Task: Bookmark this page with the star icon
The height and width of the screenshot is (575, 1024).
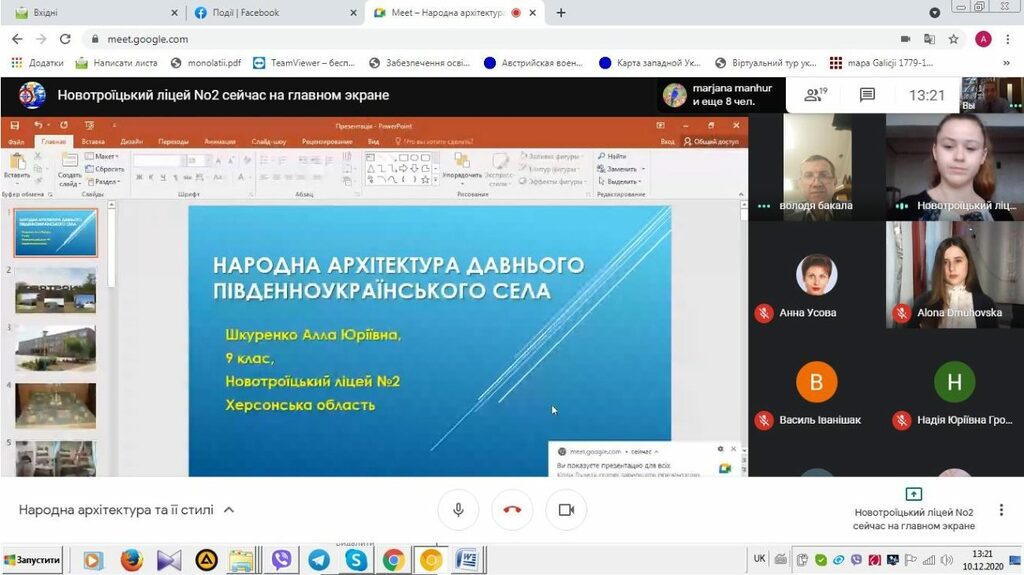Action: (x=954, y=39)
